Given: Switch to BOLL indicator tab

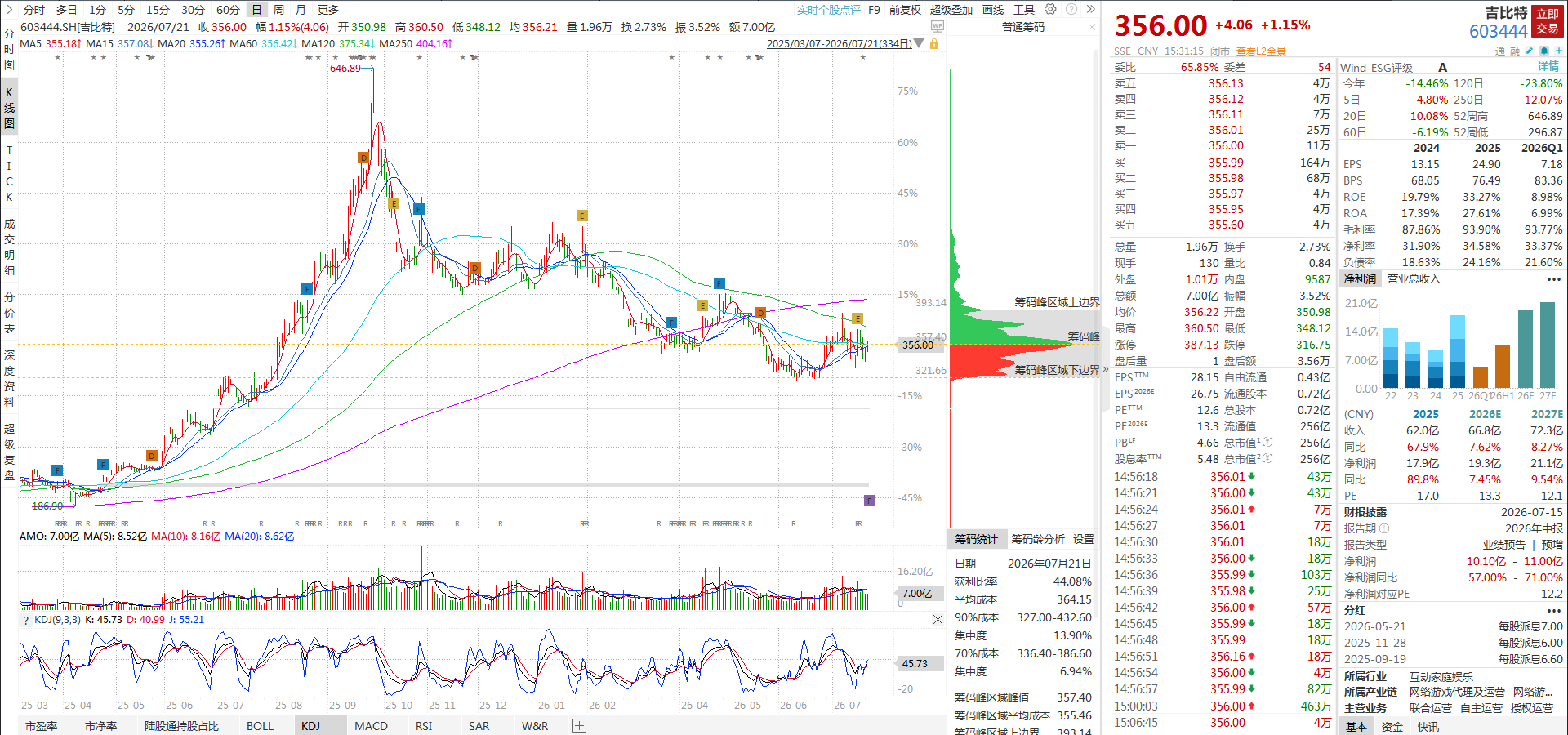Looking at the screenshot, I should click(261, 726).
